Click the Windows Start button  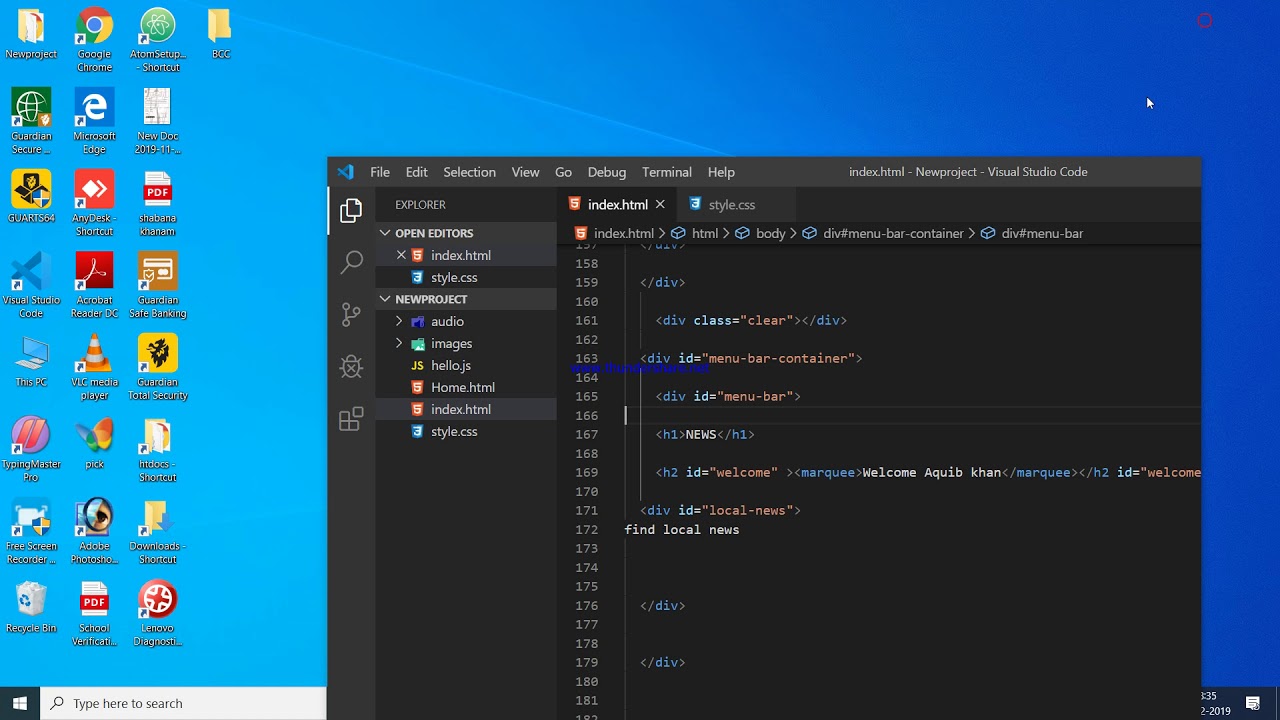(x=20, y=703)
